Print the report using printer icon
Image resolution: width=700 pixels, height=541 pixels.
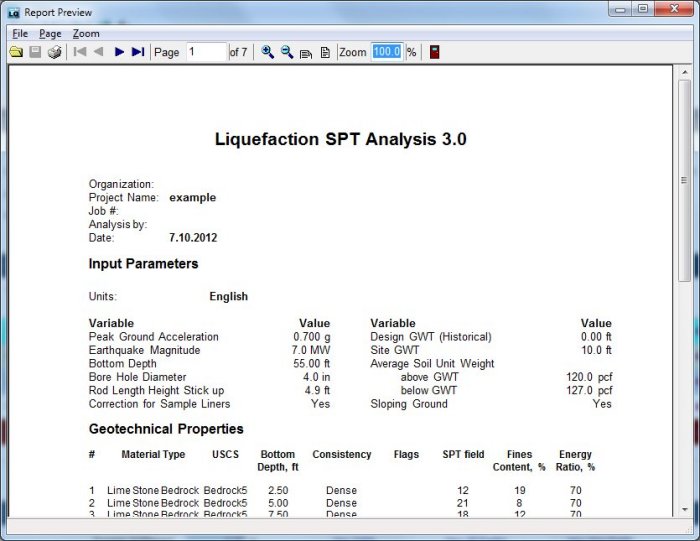click(54, 52)
